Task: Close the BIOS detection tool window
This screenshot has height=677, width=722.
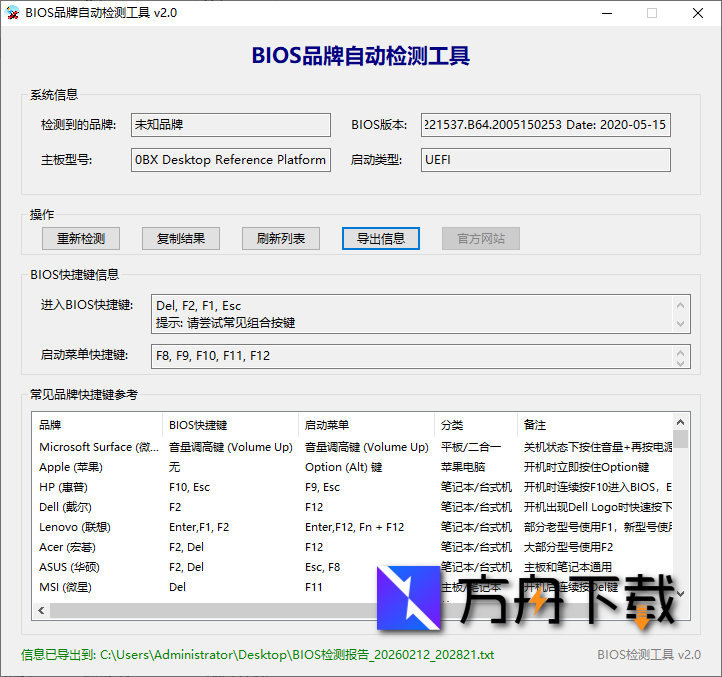Action: click(x=698, y=13)
